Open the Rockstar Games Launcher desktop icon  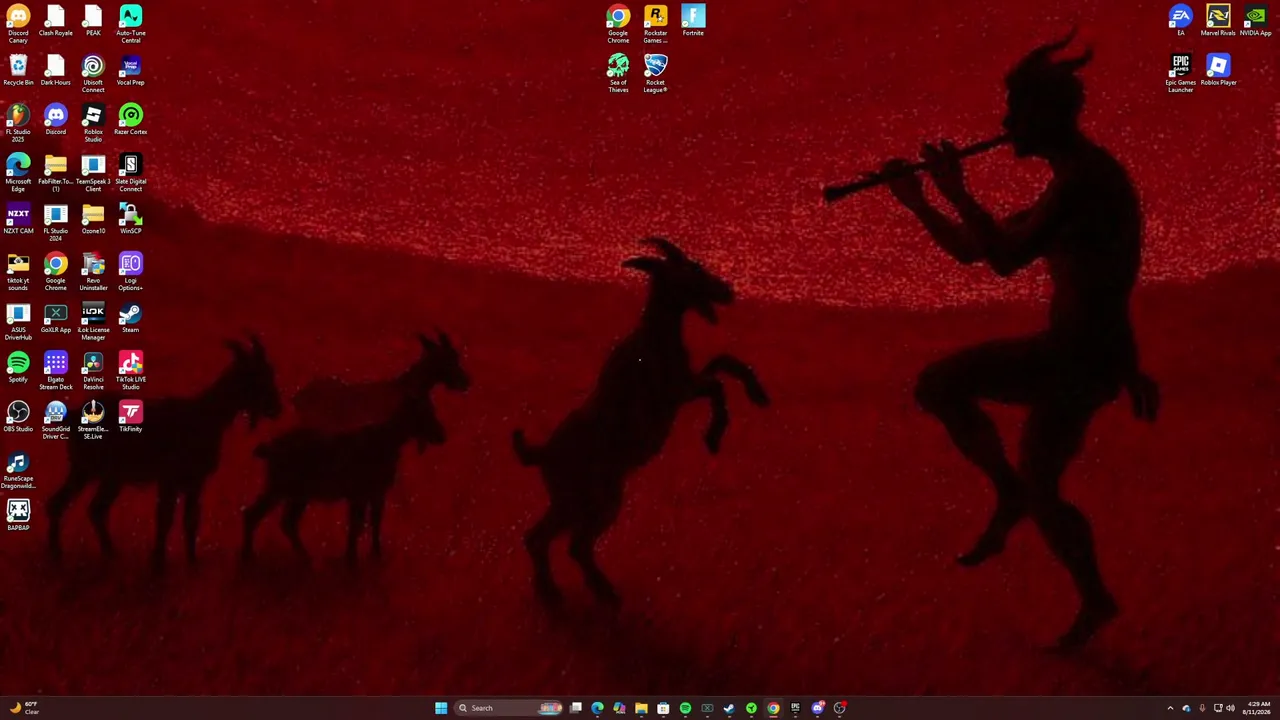click(x=656, y=24)
